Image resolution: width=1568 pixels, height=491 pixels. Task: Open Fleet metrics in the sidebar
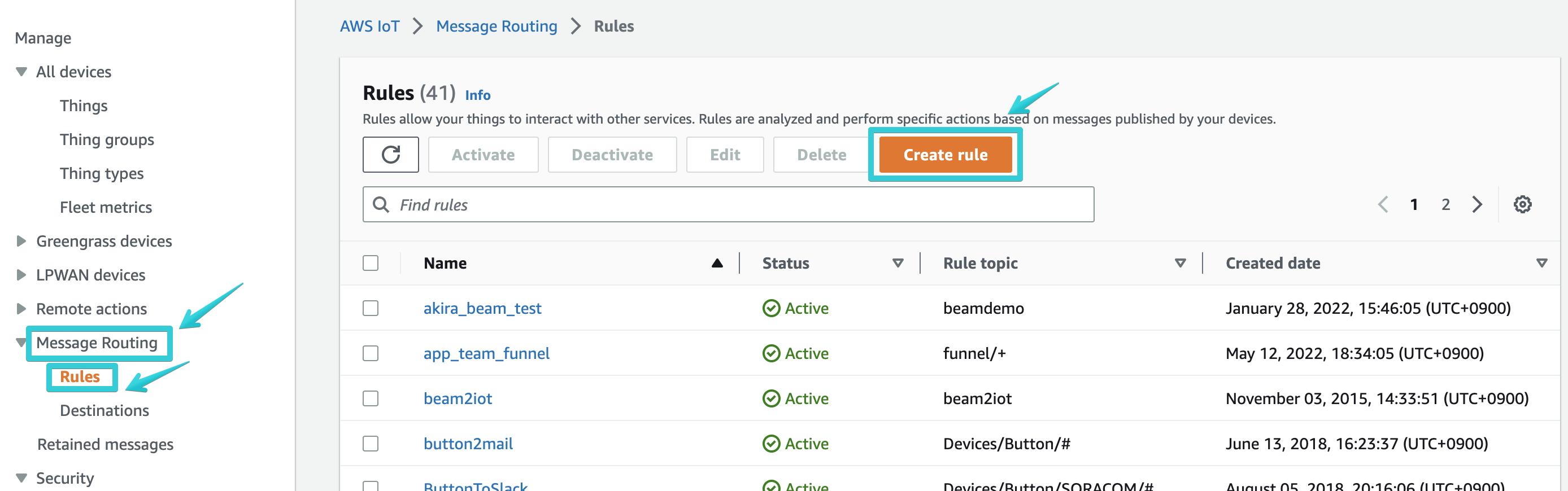tap(106, 208)
